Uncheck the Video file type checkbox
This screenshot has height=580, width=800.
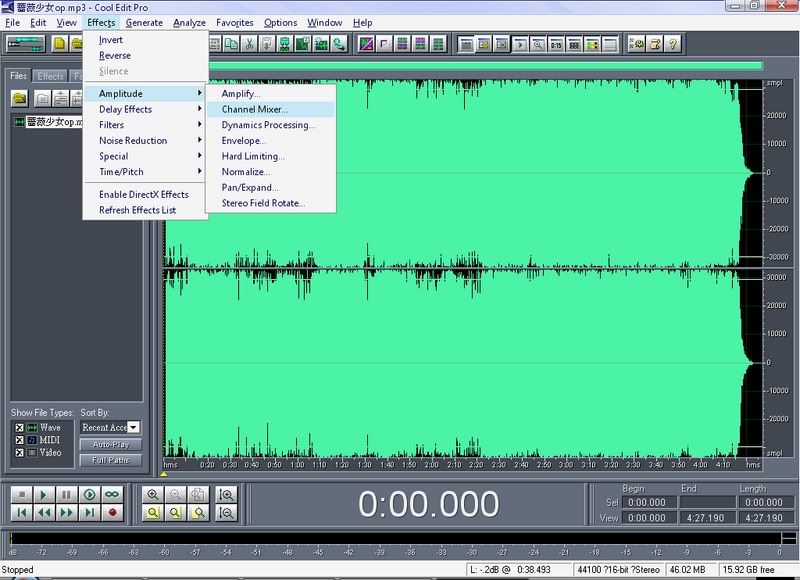(19, 452)
